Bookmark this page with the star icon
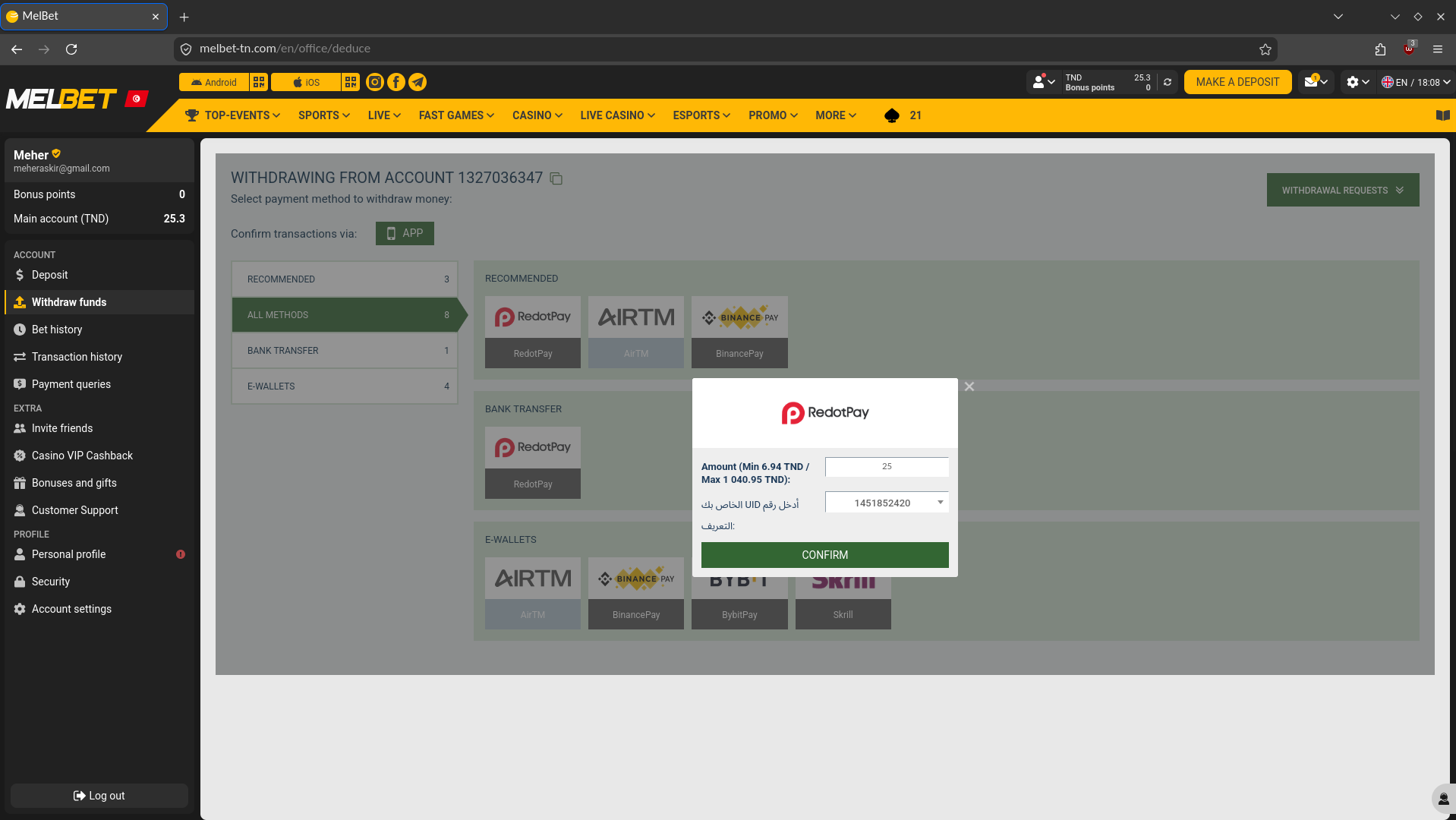This screenshot has height=820, width=1456. point(1265,49)
